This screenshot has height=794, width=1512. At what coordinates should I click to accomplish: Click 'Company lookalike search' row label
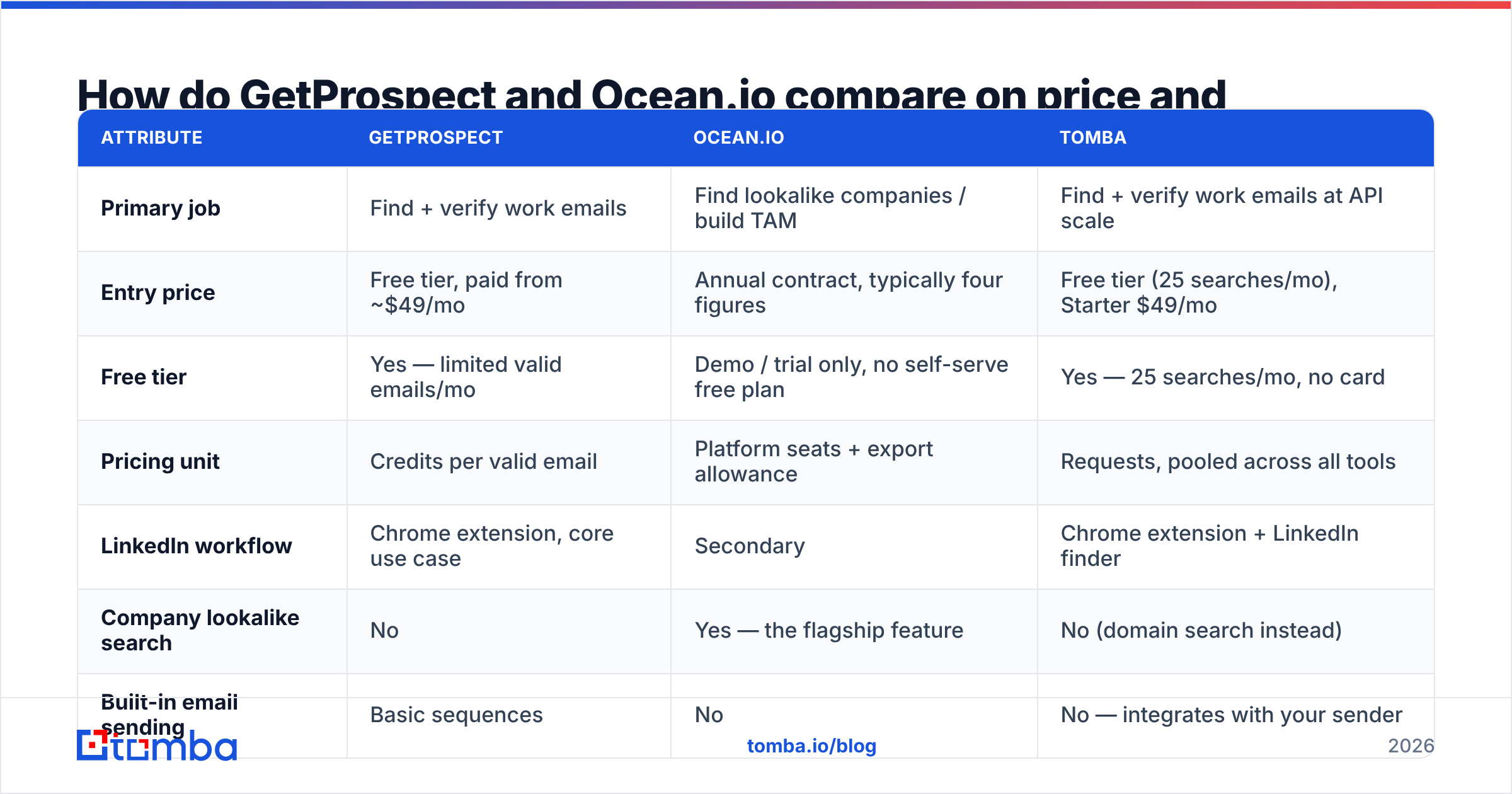[200, 631]
